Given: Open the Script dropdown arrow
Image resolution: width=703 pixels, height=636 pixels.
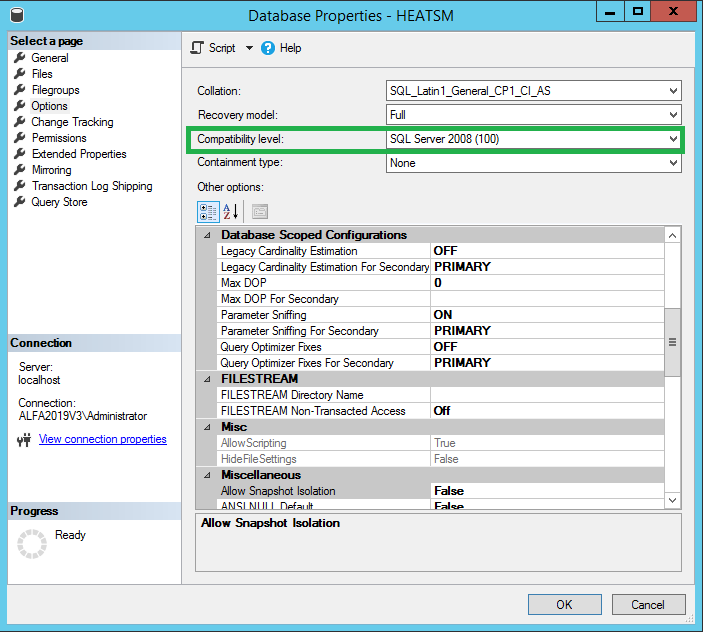Looking at the screenshot, I should (250, 48).
